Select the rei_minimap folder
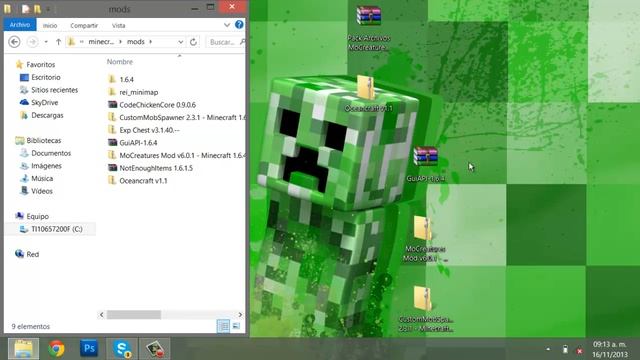The image size is (640, 360). pyautogui.click(x=139, y=92)
